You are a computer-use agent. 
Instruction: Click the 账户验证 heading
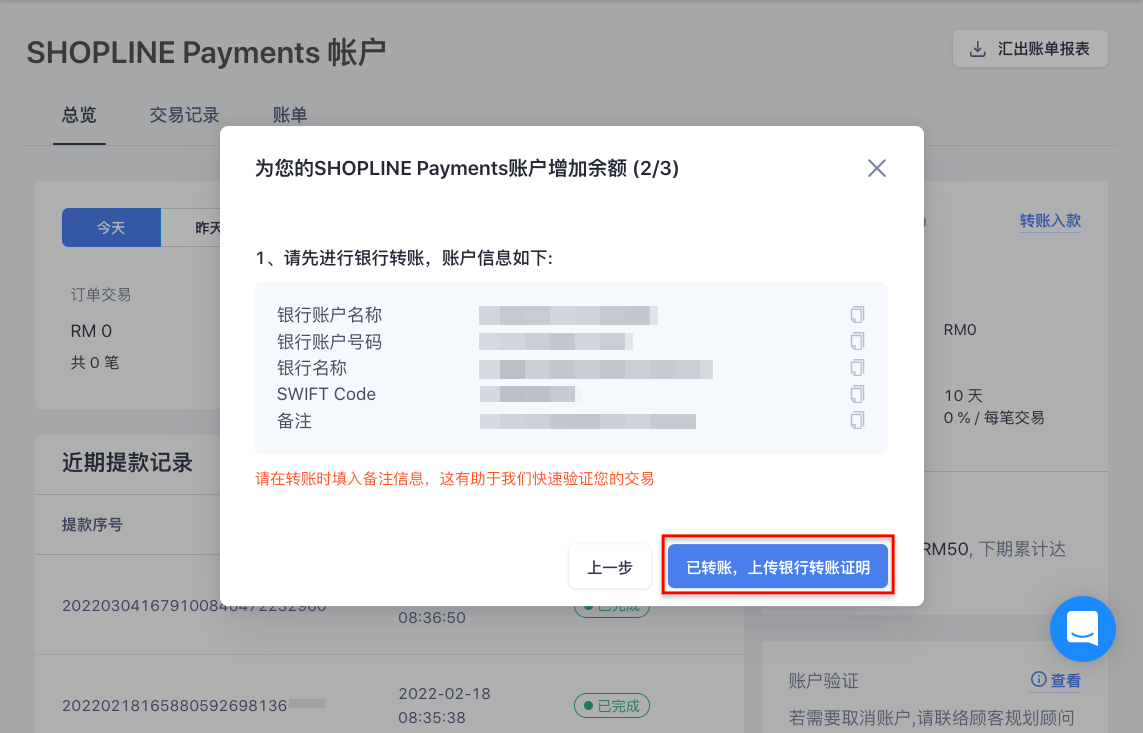pos(824,681)
